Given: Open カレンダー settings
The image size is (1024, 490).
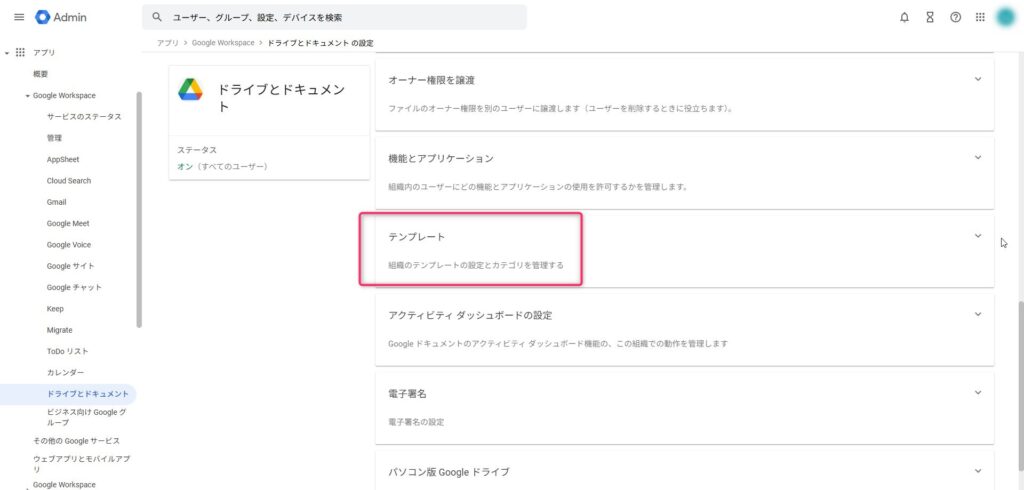Looking at the screenshot, I should click(x=65, y=372).
